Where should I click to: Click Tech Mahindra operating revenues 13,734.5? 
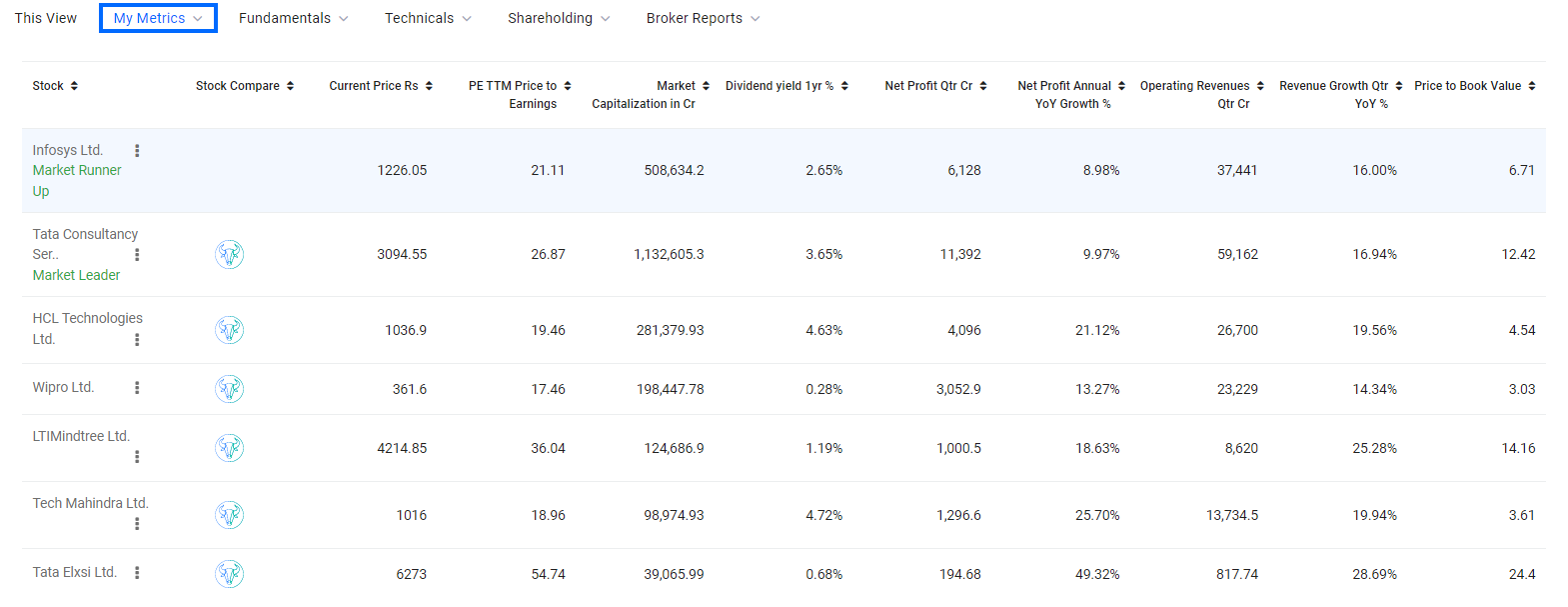pyautogui.click(x=1232, y=515)
